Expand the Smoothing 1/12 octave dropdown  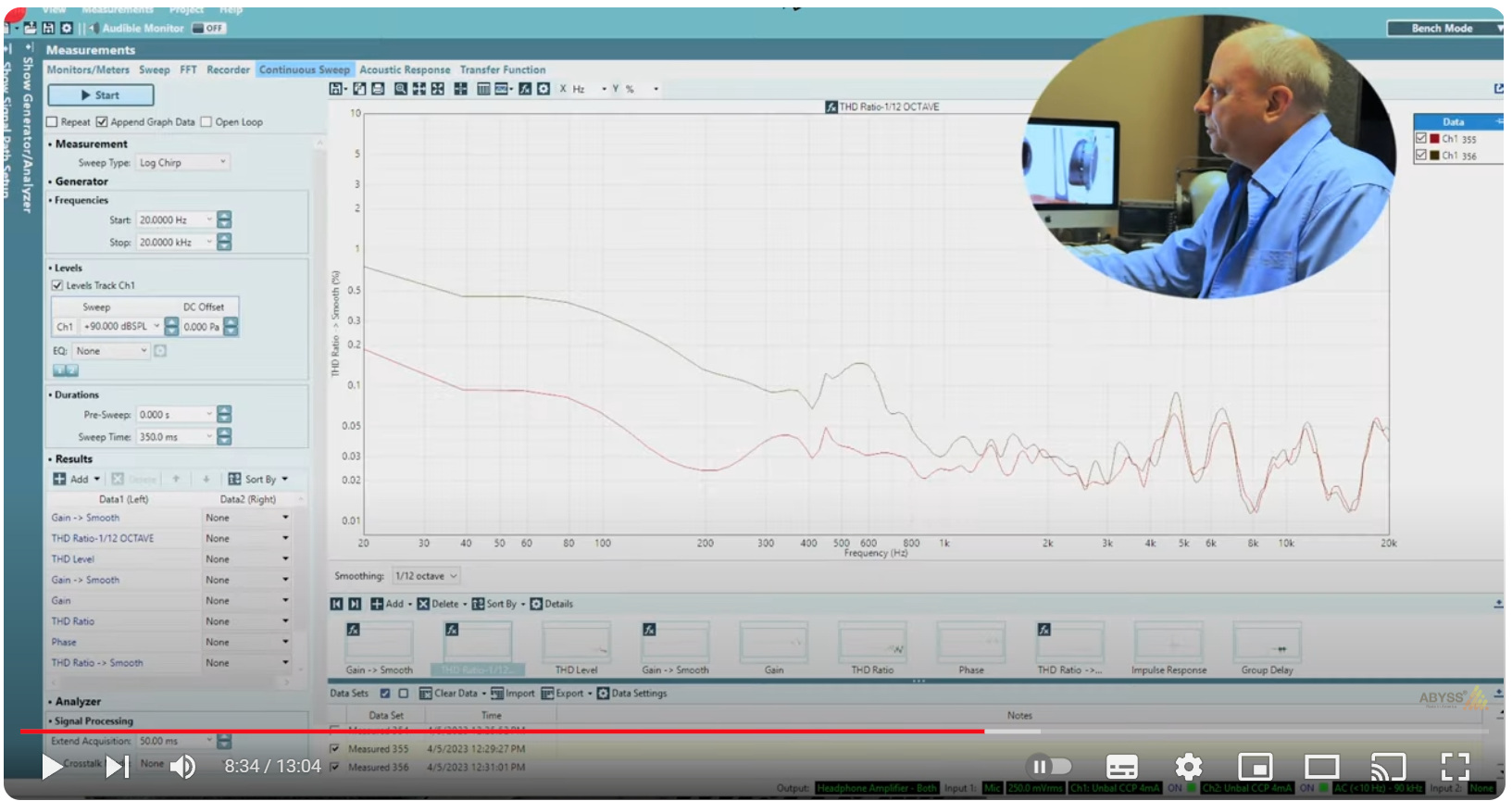click(x=426, y=576)
